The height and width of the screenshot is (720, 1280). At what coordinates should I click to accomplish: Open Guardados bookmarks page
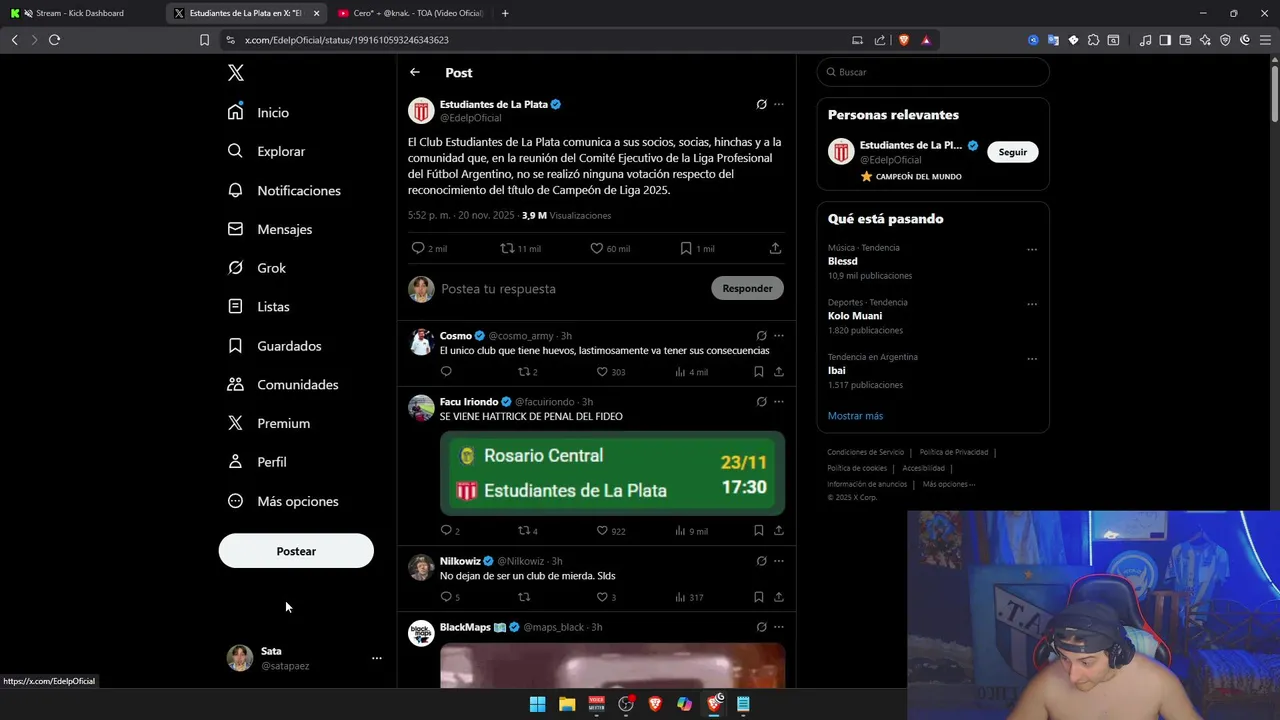(274, 346)
